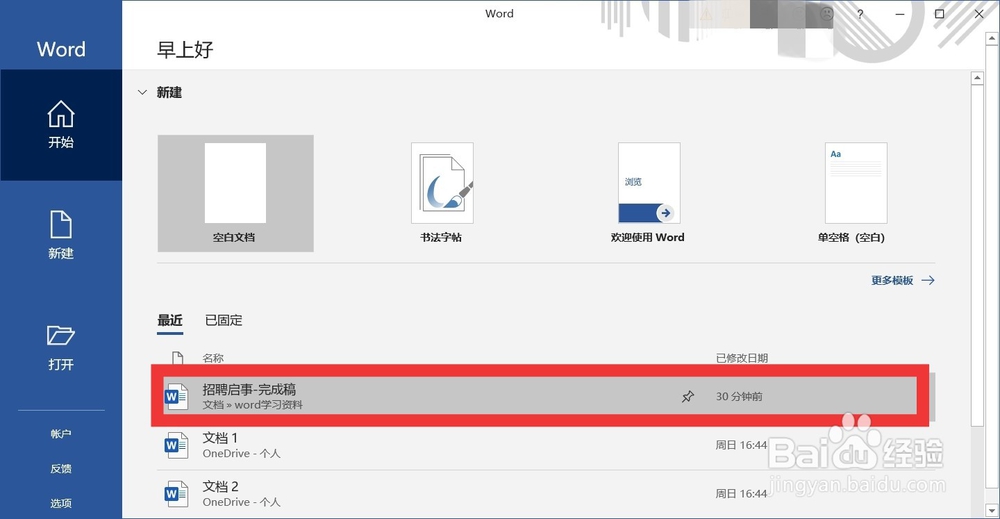Go to 帐户 in sidebar
Image resolution: width=1000 pixels, height=519 pixels.
[61, 434]
